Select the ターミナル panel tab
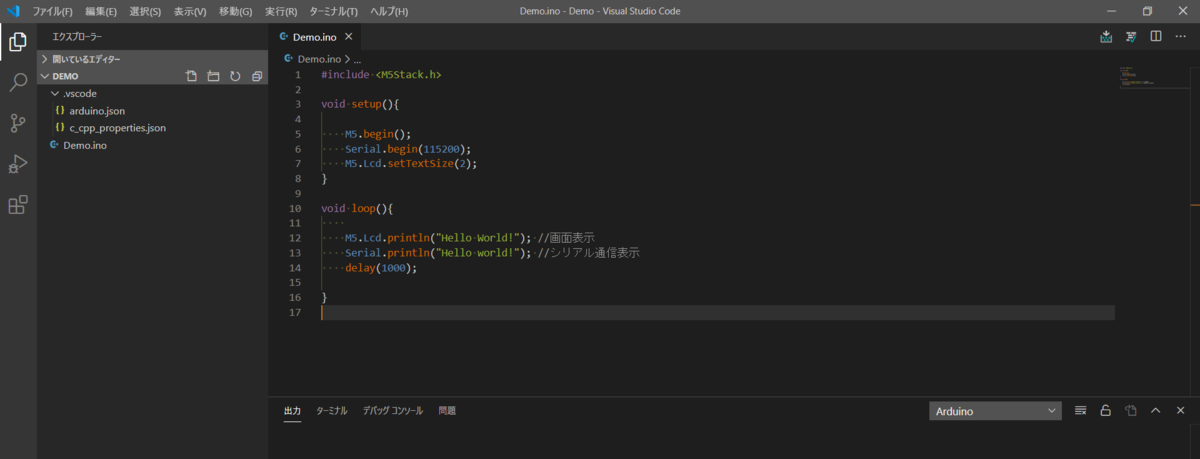This screenshot has width=1200, height=459. pos(331,411)
